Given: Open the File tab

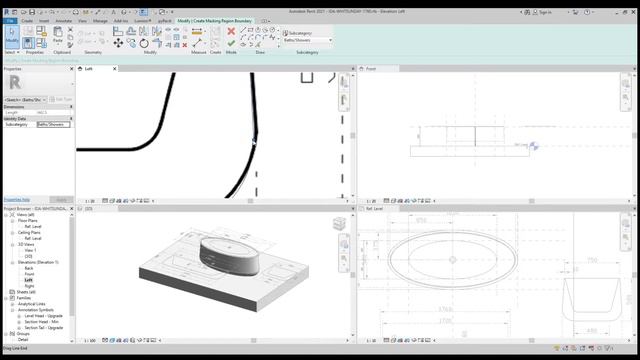Looking at the screenshot, I should pyautogui.click(x=10, y=21).
